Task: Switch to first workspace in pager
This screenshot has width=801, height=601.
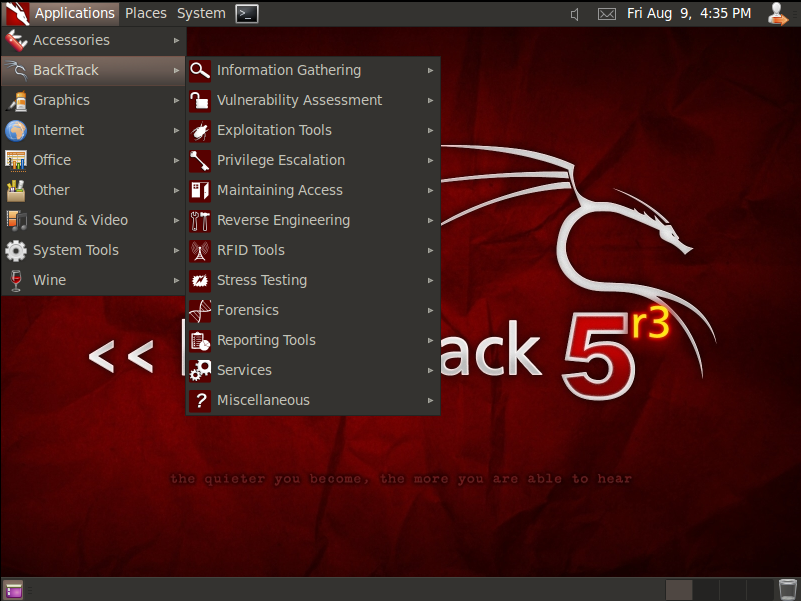Action: 678,590
